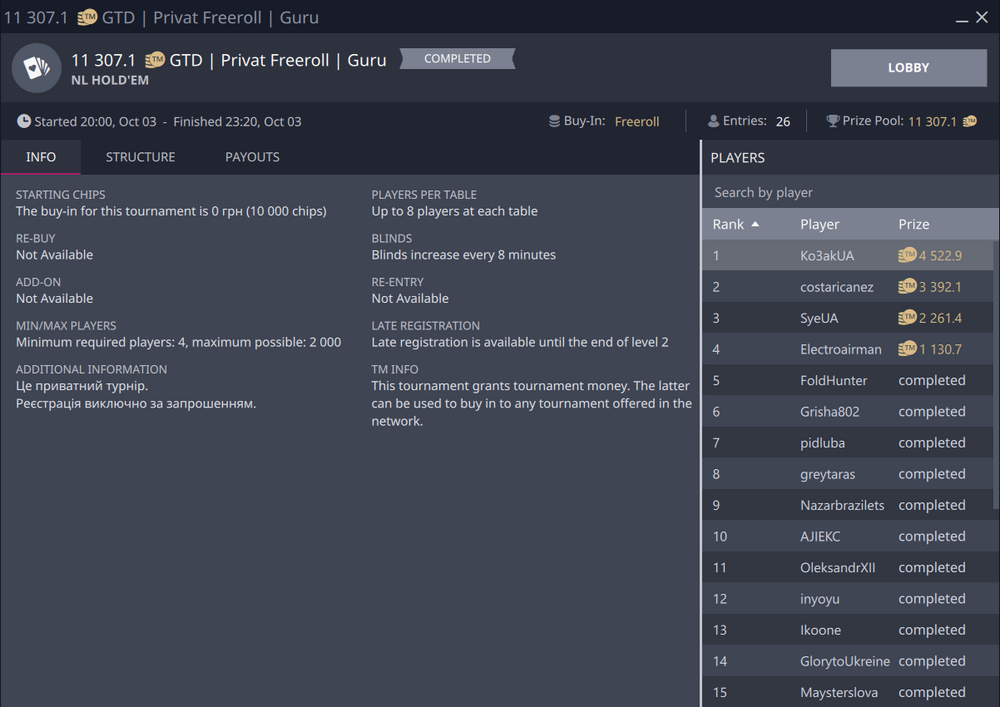This screenshot has width=1000, height=707.
Task: Click the trophy icon by Prize Pool
Action: (x=832, y=121)
